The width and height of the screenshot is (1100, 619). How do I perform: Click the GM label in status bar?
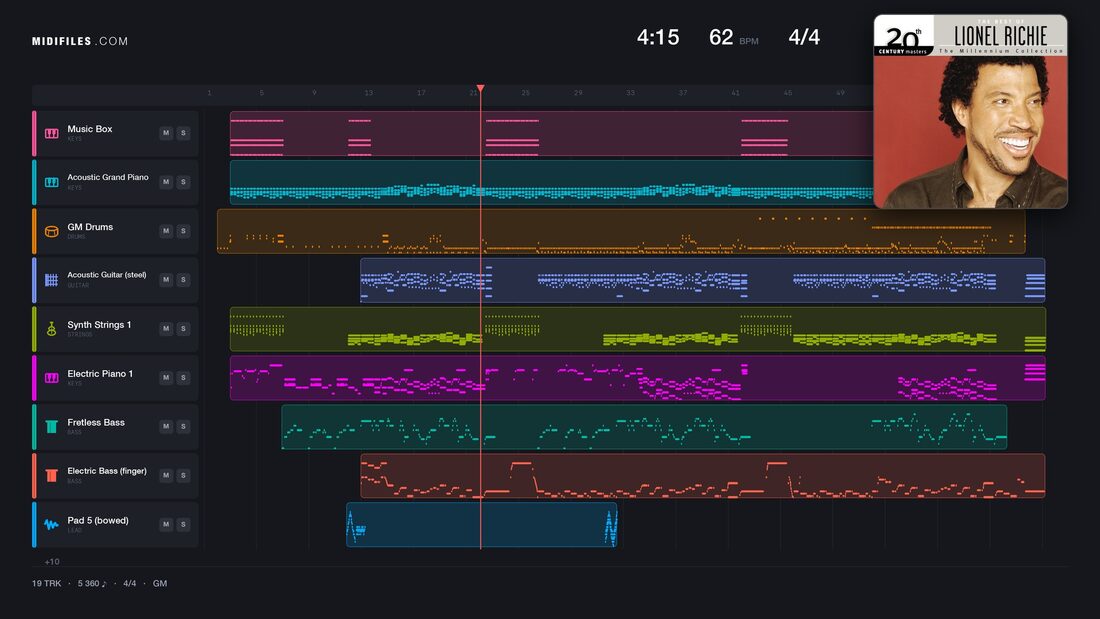click(x=160, y=583)
